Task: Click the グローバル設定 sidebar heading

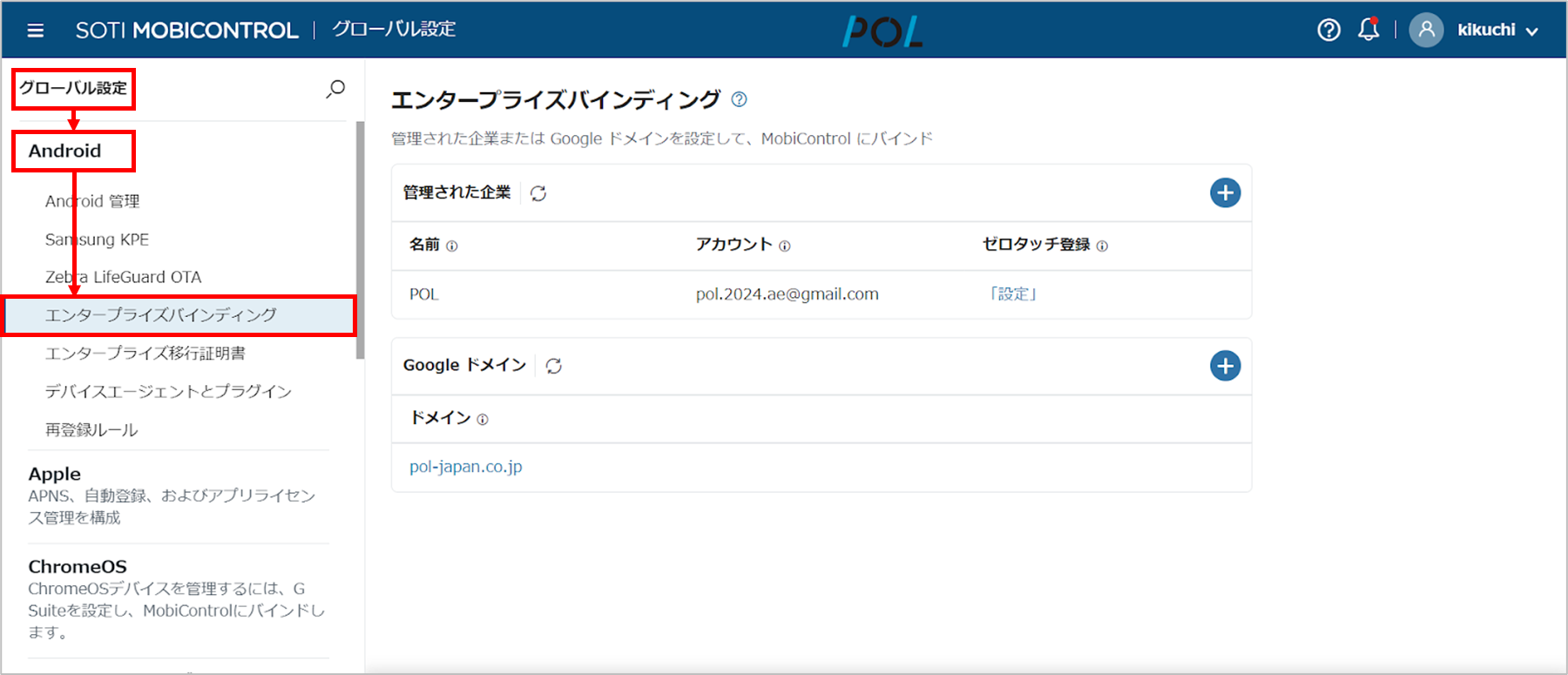Action: click(x=73, y=88)
